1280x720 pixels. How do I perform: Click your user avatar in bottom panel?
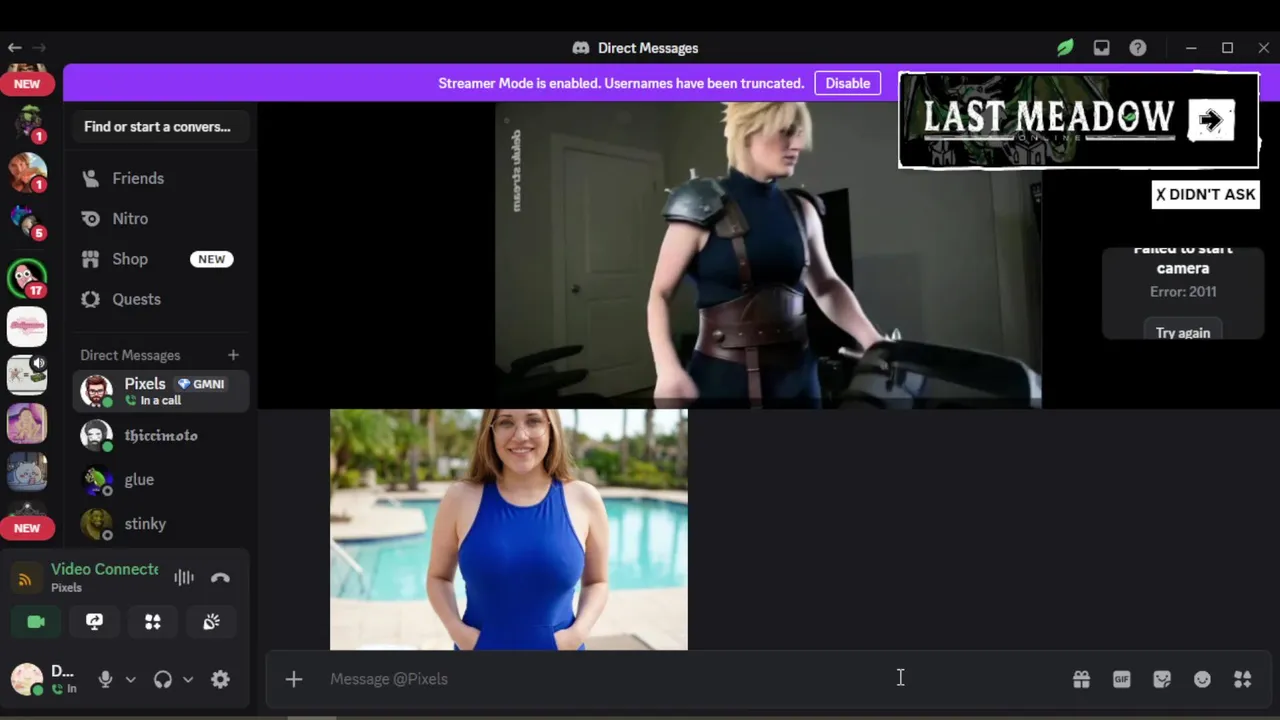tap(27, 679)
